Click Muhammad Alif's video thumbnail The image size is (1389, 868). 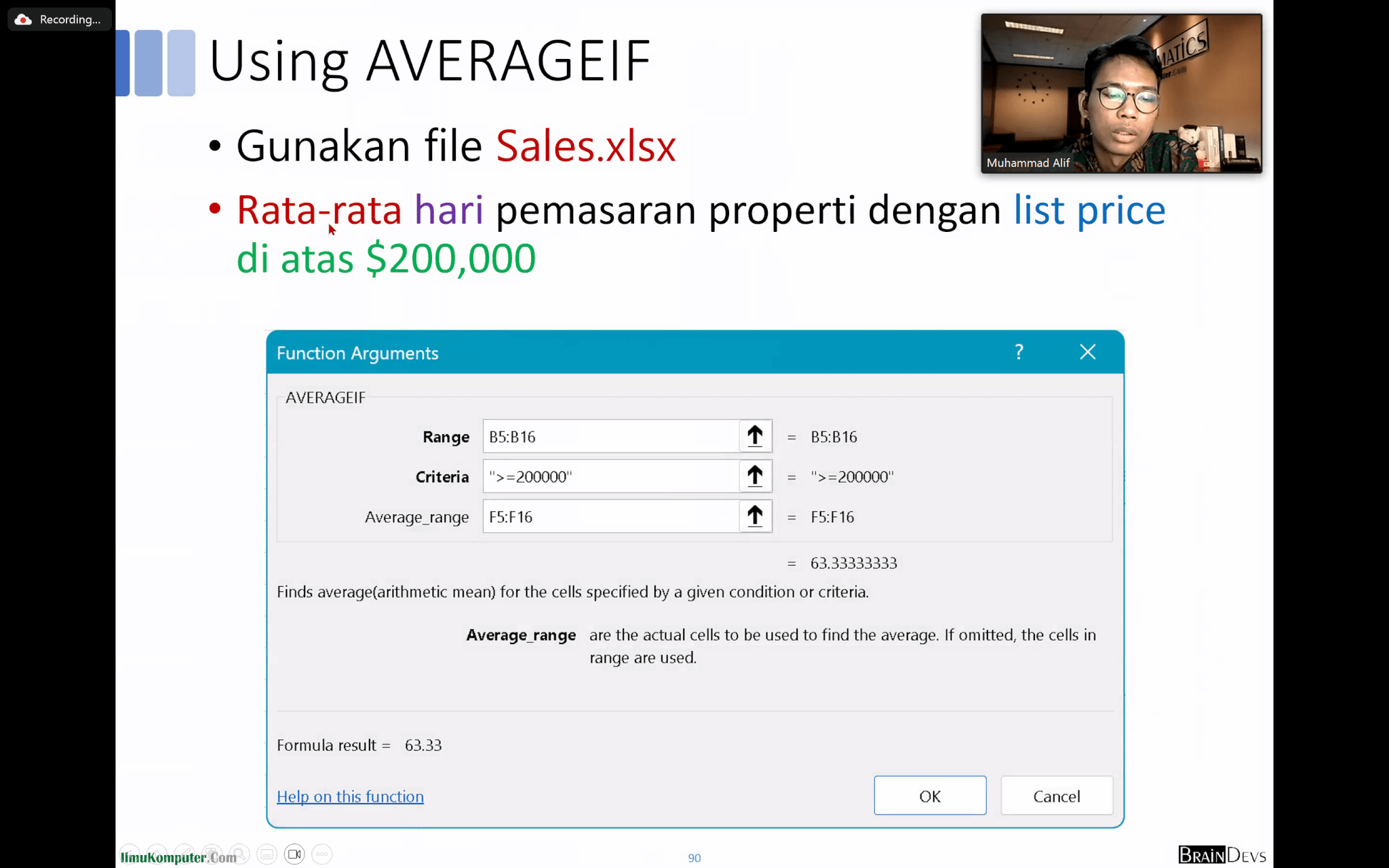coord(1120,94)
